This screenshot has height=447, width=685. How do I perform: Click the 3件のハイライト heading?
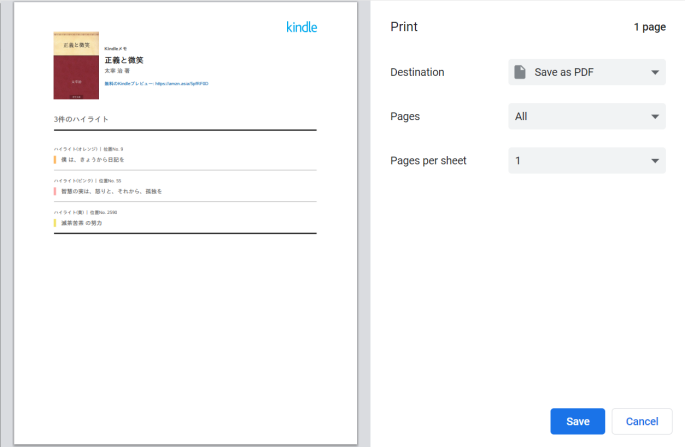pyautogui.click(x=81, y=119)
